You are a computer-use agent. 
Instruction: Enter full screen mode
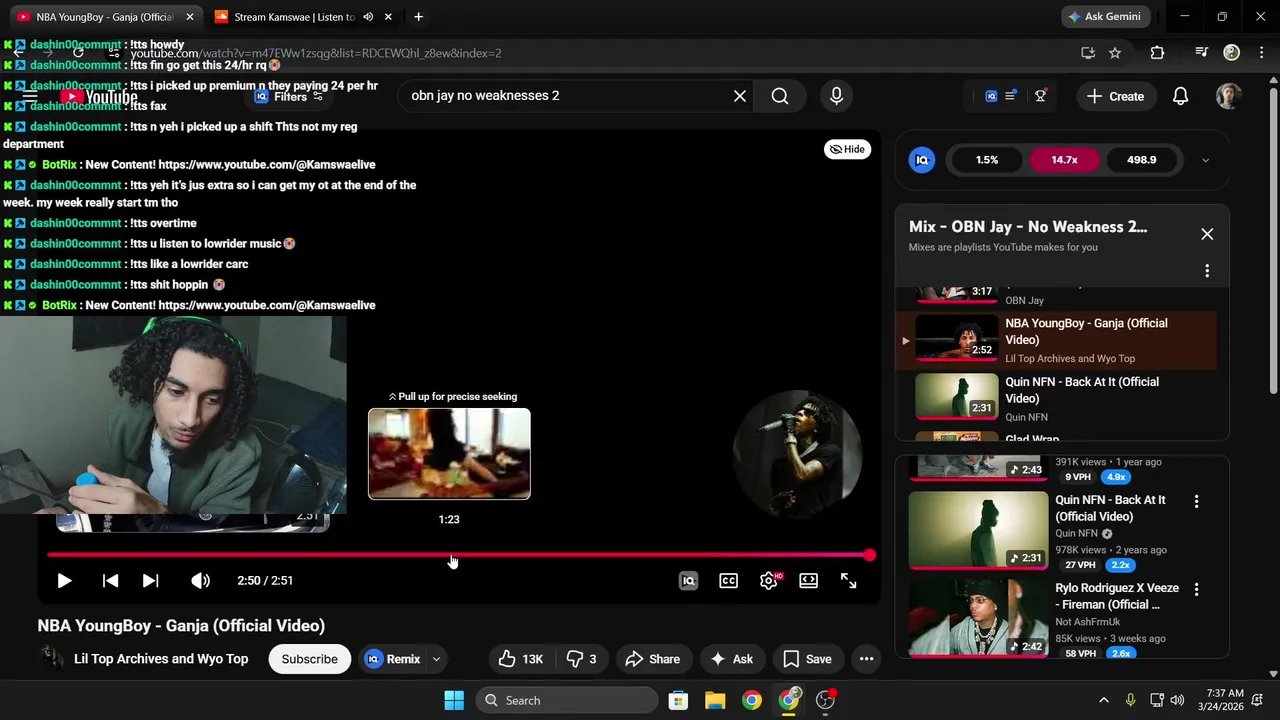tap(848, 580)
